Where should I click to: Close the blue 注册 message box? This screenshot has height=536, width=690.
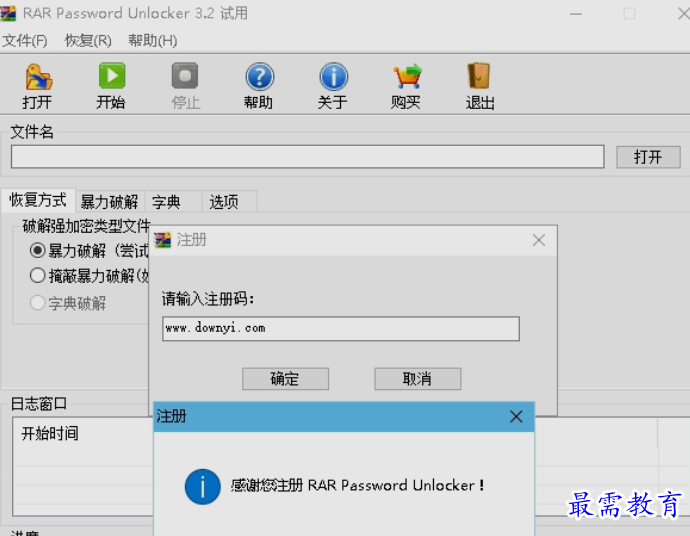516,416
